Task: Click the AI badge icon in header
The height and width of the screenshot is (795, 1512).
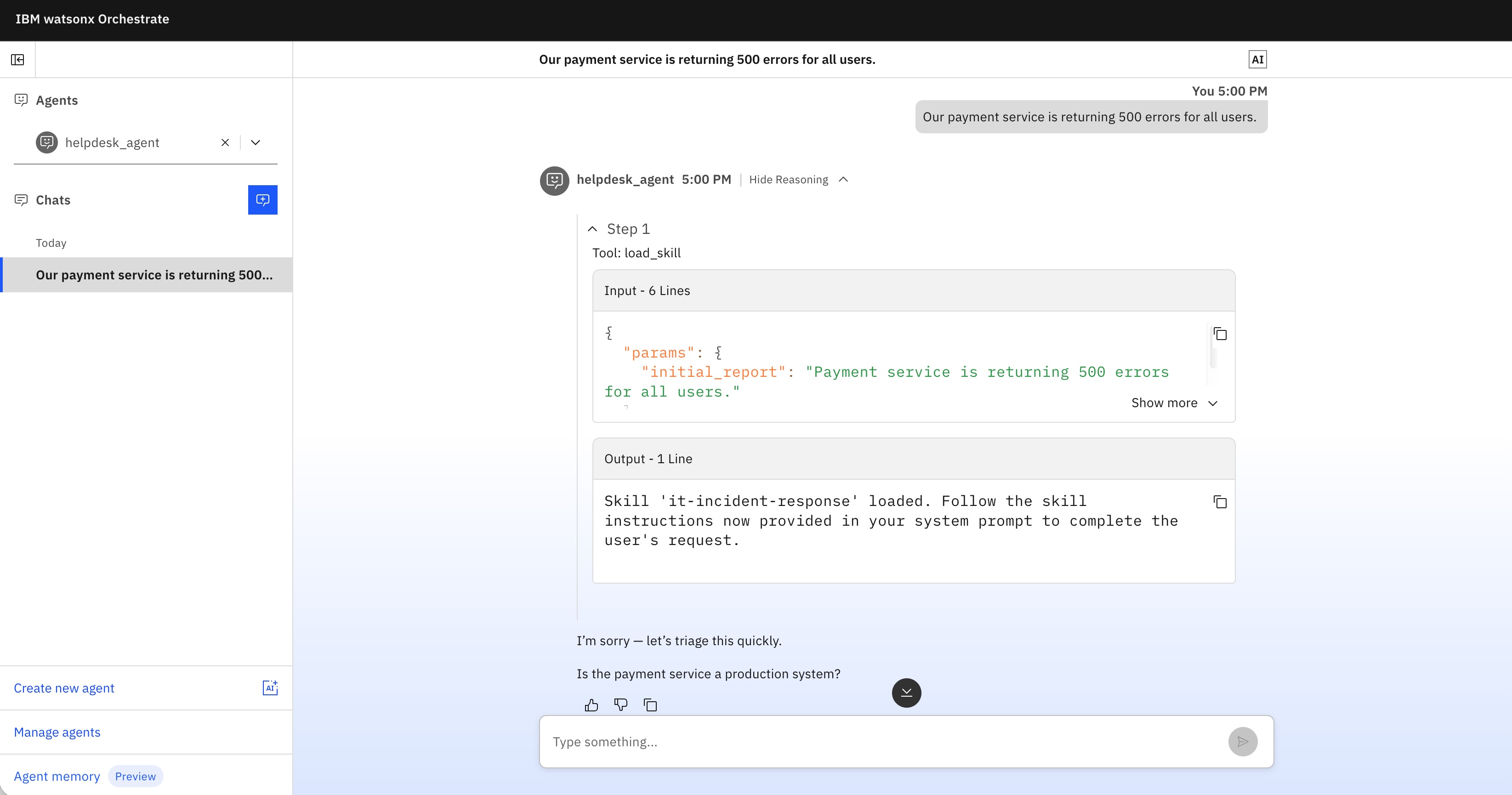Action: click(1257, 59)
